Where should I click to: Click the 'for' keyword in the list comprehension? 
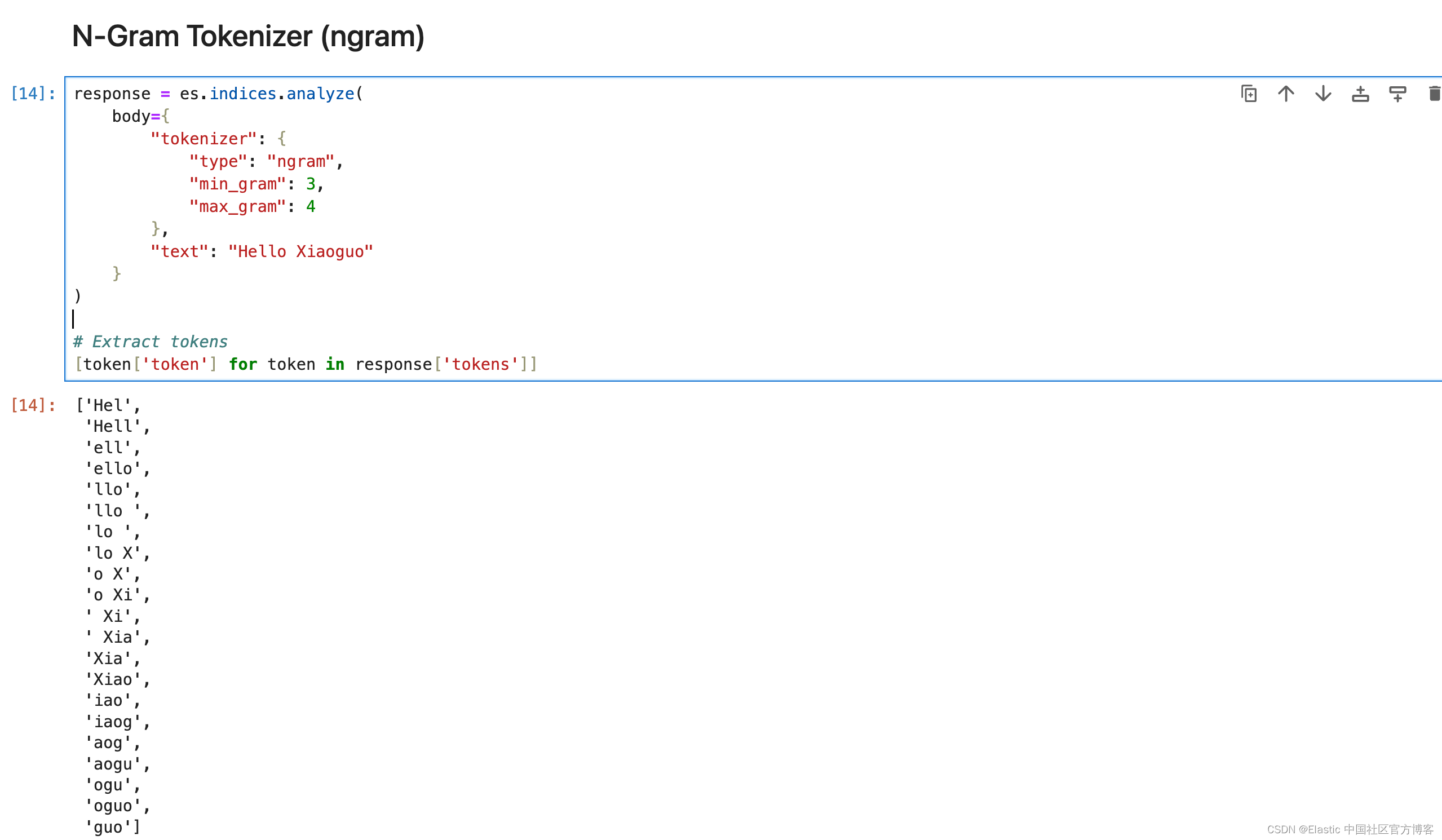[x=242, y=364]
